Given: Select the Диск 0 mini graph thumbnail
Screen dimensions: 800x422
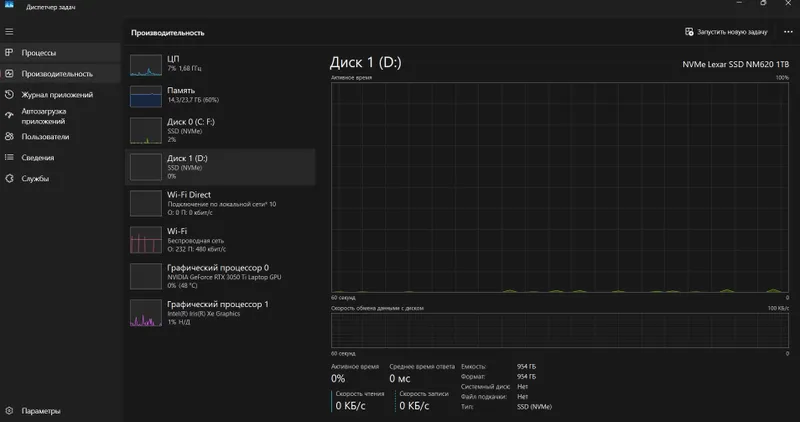Looking at the screenshot, I should coord(145,130).
